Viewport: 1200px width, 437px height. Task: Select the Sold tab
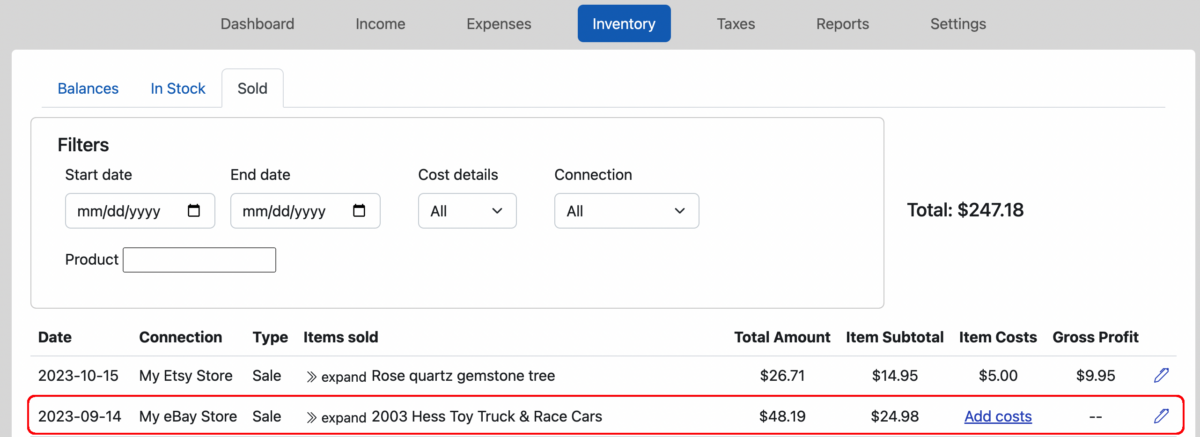(252, 88)
